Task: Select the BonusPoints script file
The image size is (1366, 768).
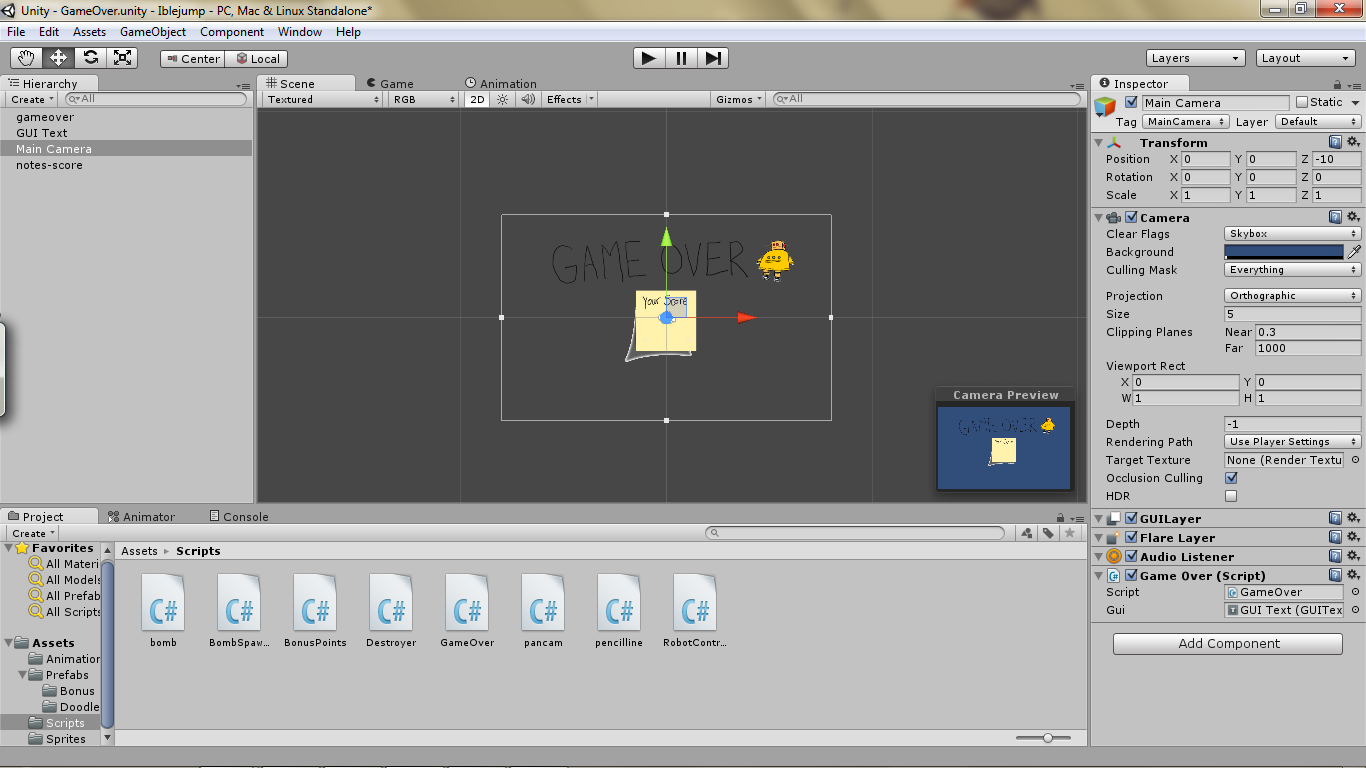Action: 315,610
